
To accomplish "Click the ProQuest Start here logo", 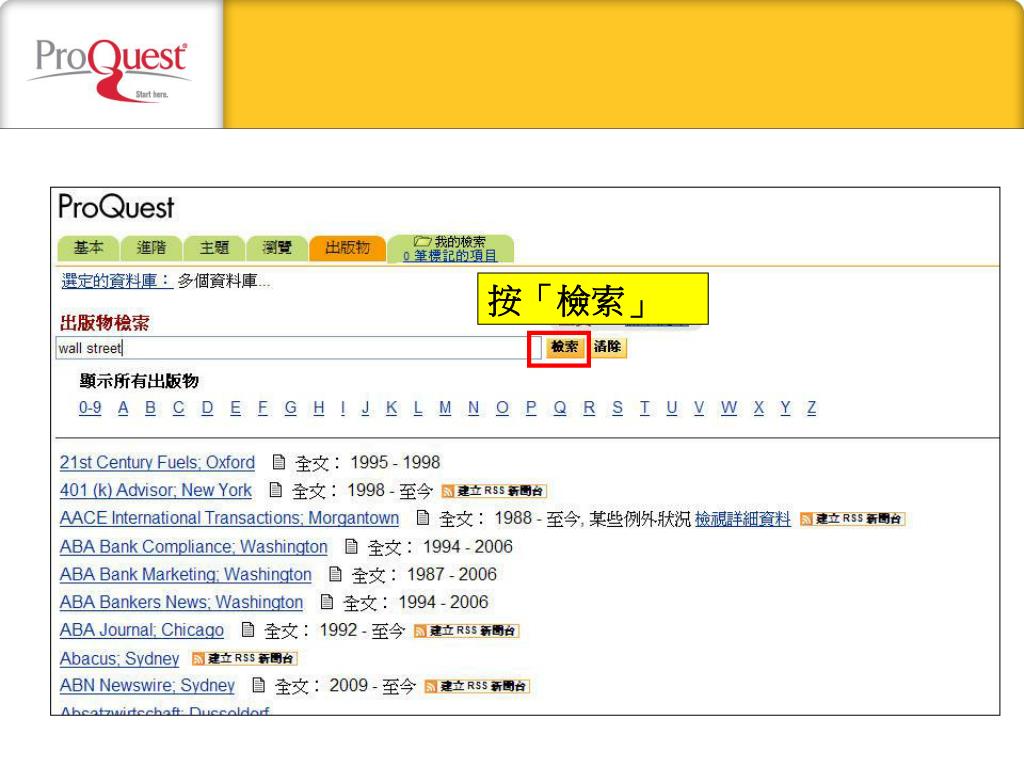I will (111, 69).
